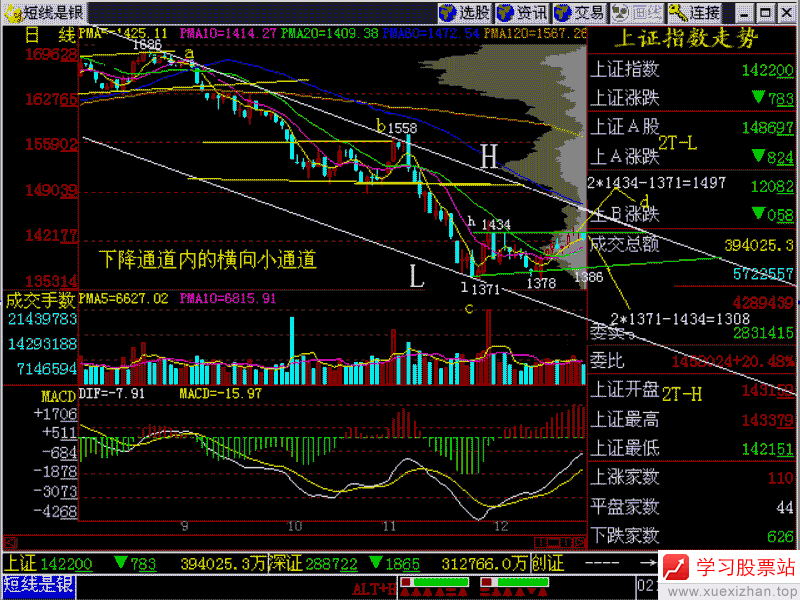Click the 2*1434-1371=1497 projection text
The height and width of the screenshot is (600, 800).
(657, 183)
